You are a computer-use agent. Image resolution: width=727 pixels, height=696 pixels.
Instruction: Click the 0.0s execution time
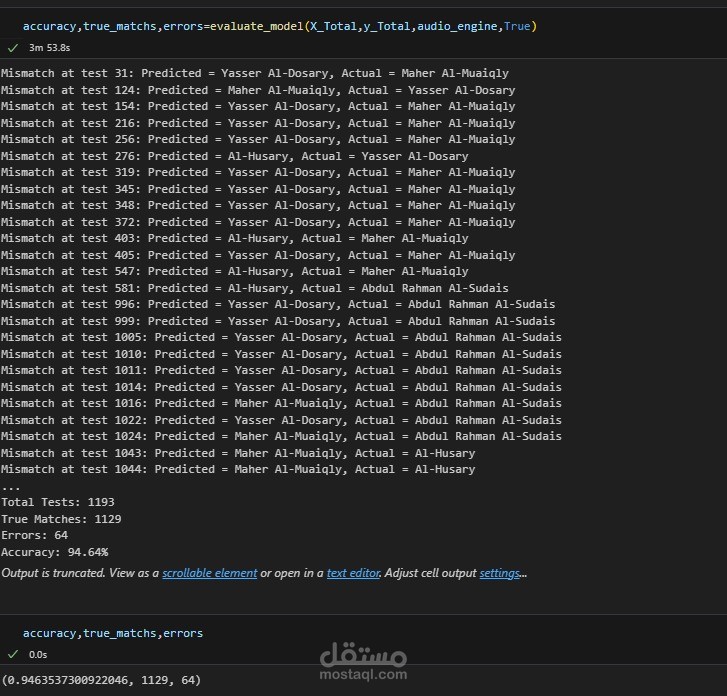[x=38, y=654]
